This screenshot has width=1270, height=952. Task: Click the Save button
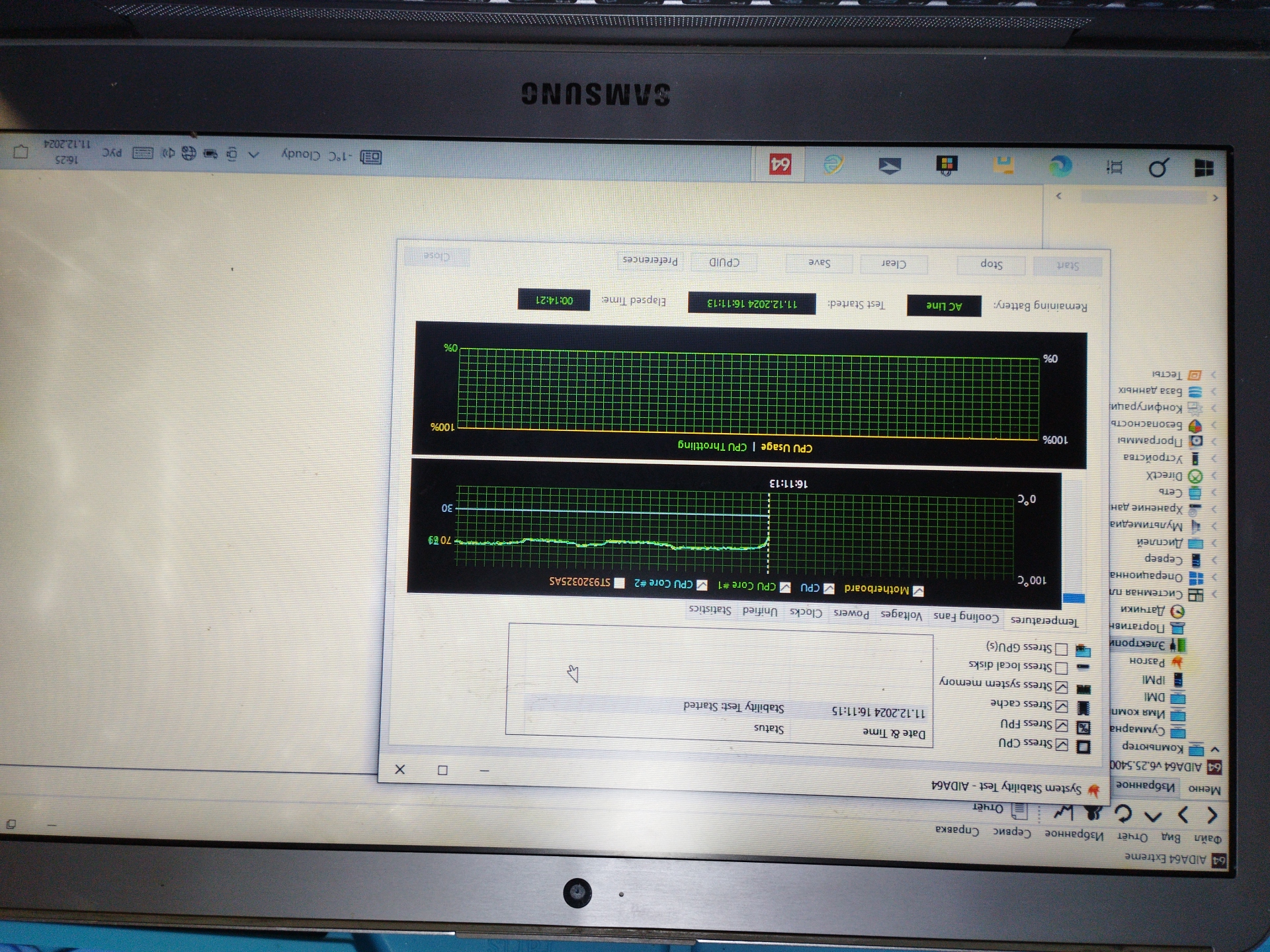point(819,262)
